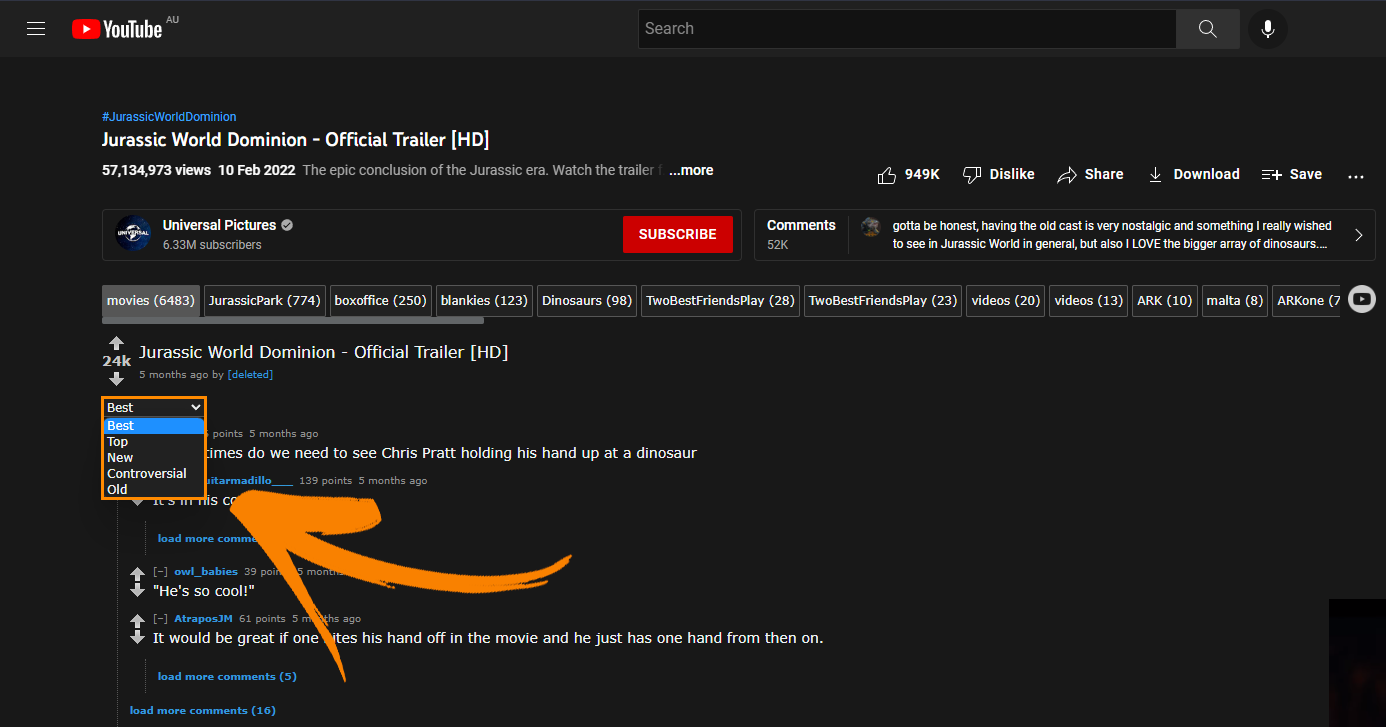Image resolution: width=1386 pixels, height=727 pixels.
Task: Switch to the videos (13) tab
Action: tap(1088, 301)
